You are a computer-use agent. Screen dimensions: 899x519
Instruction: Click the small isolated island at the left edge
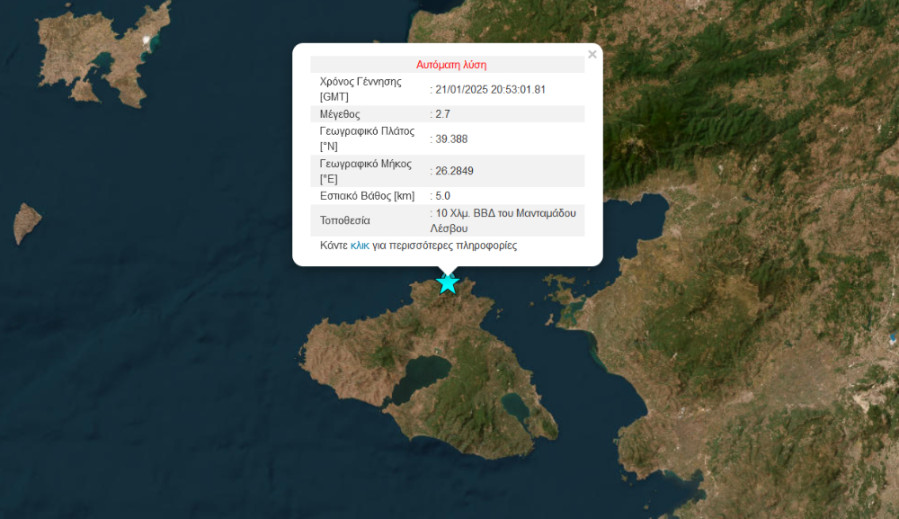click(x=26, y=222)
